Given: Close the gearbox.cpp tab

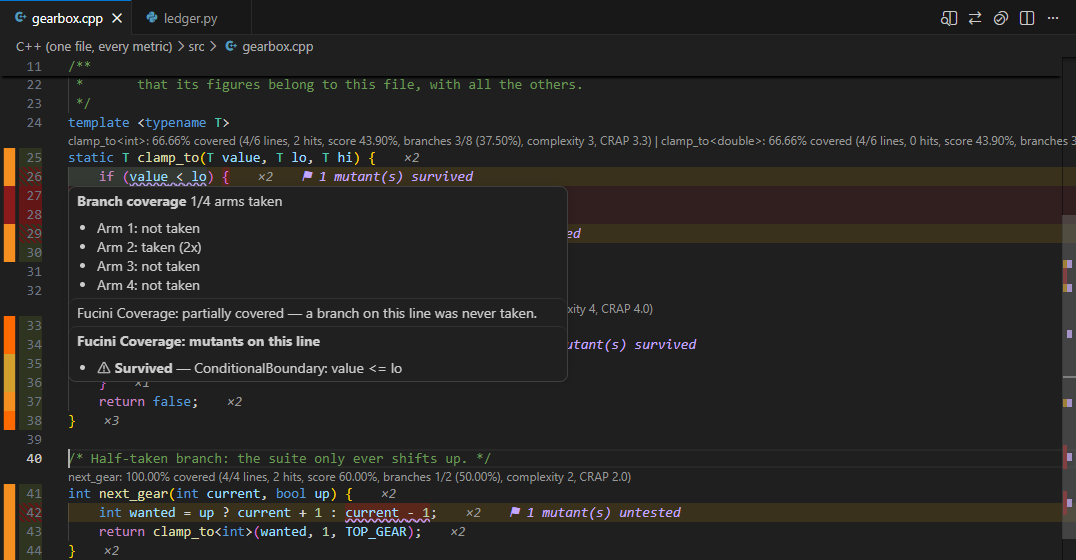Looking at the screenshot, I should tap(117, 19).
